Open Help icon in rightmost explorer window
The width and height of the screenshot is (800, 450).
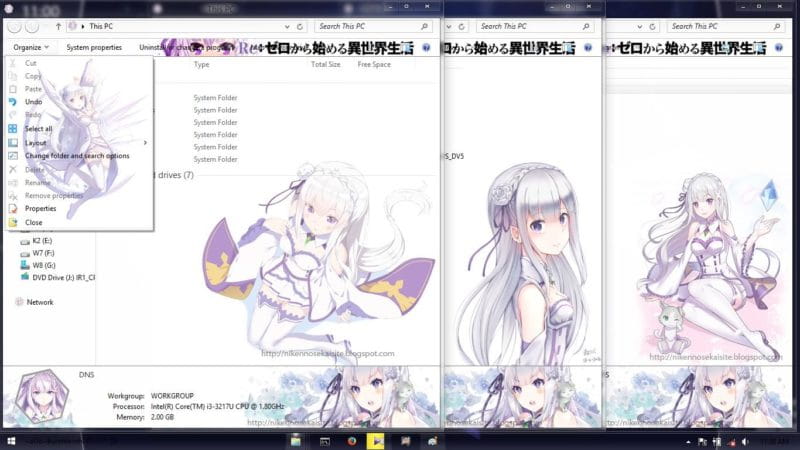(x=779, y=47)
